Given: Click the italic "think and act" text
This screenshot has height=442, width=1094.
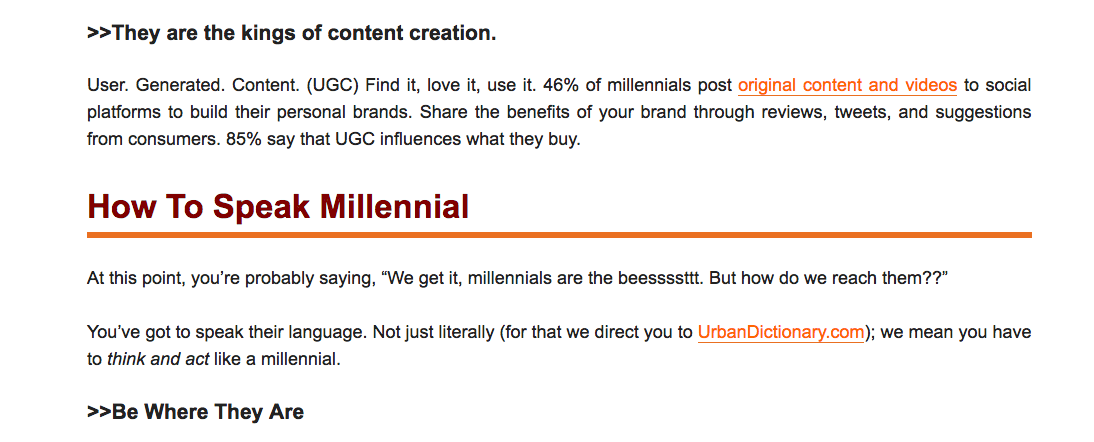Looking at the screenshot, I should point(158,359).
